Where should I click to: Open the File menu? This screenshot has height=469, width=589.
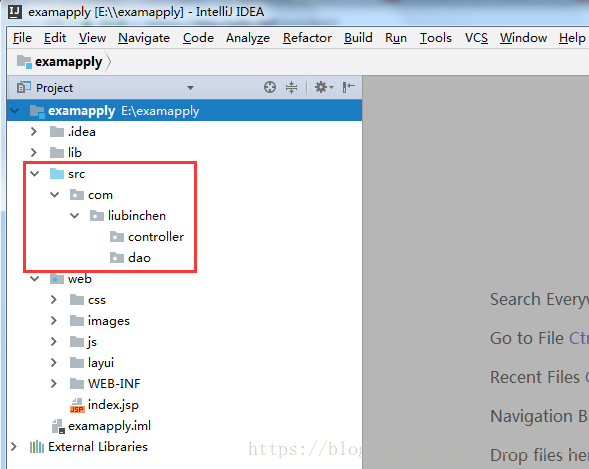coord(22,38)
